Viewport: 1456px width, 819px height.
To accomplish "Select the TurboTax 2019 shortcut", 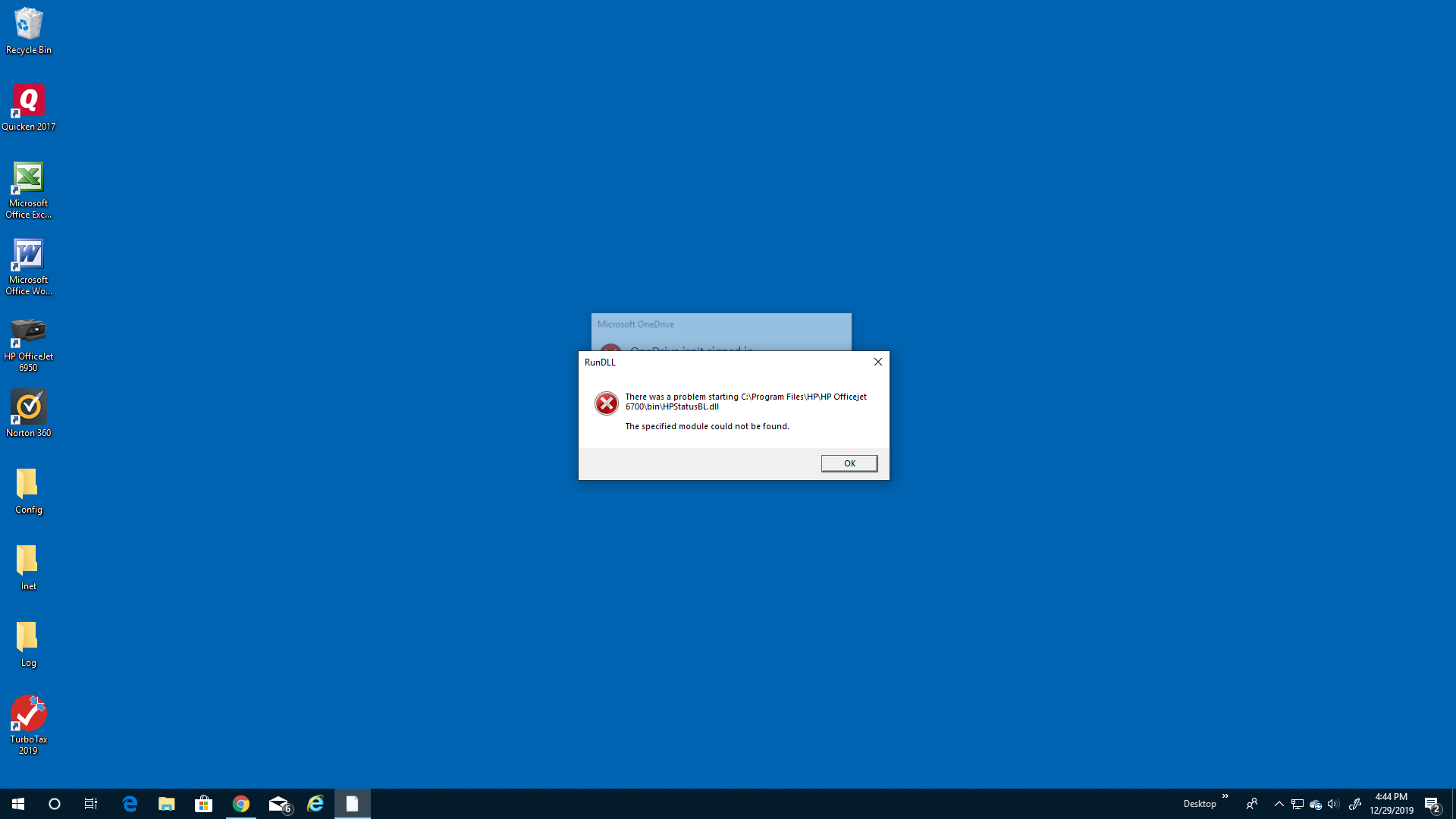I will pyautogui.click(x=29, y=726).
